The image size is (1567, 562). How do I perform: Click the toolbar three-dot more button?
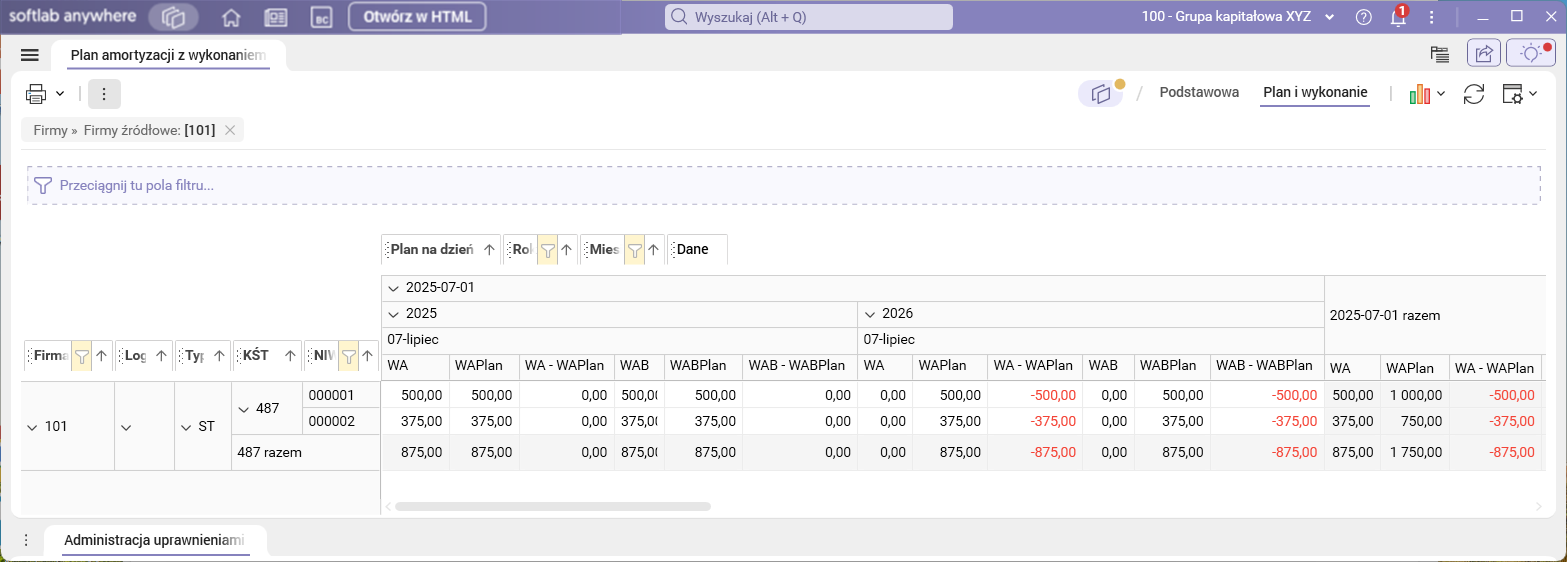104,94
